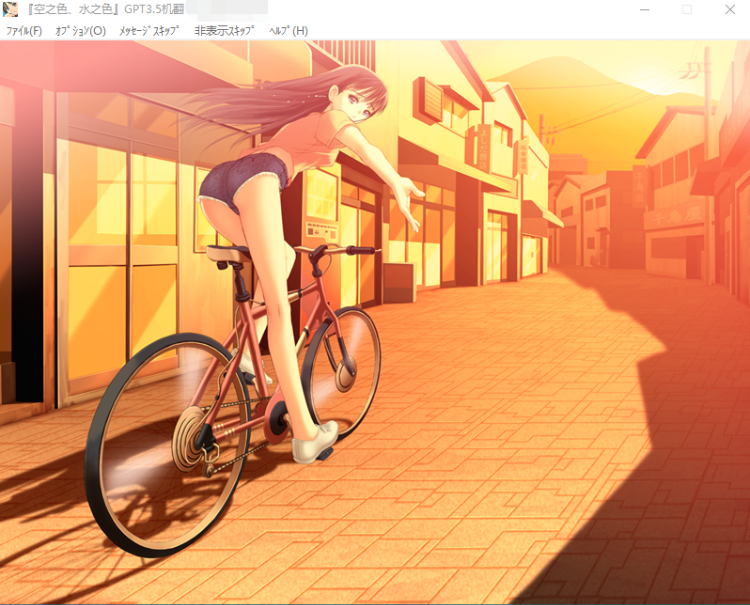The width and height of the screenshot is (750, 605).
Task: Open the オプション(O) menu
Action: click(x=80, y=31)
